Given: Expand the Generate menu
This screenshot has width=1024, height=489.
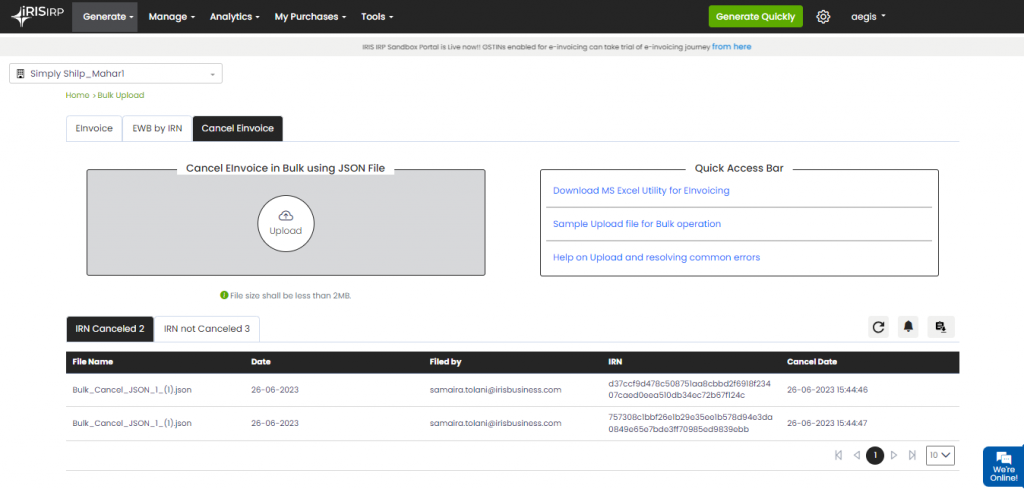Looking at the screenshot, I should [109, 17].
